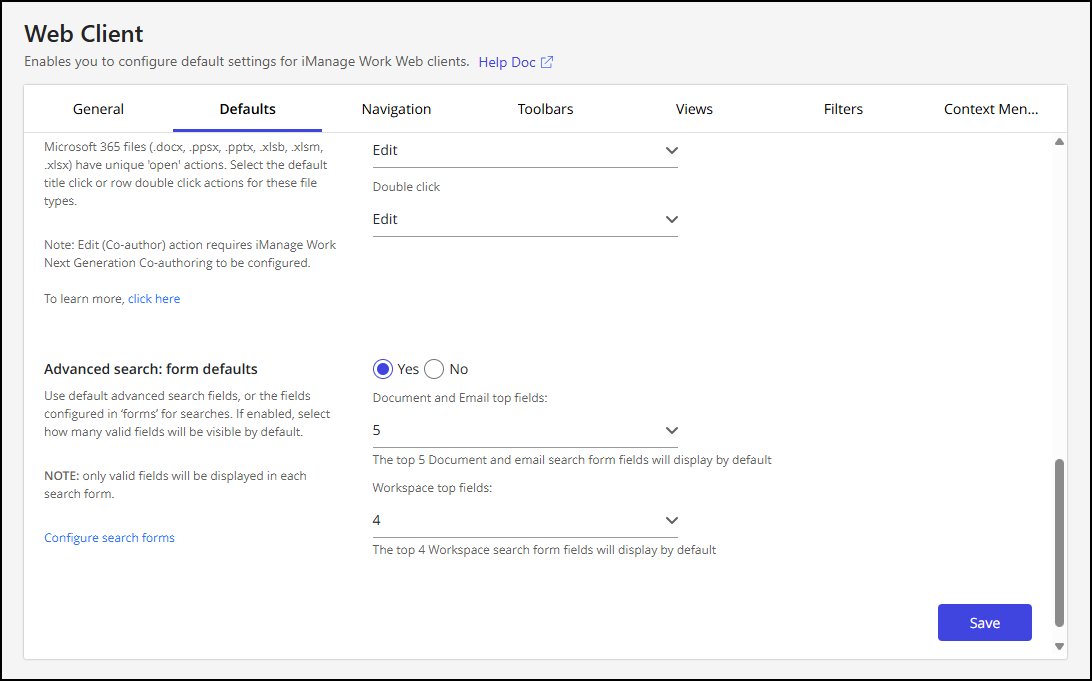Select Yes for Advanced search form defaults
Screen dimensions: 1092x681
coord(382,368)
